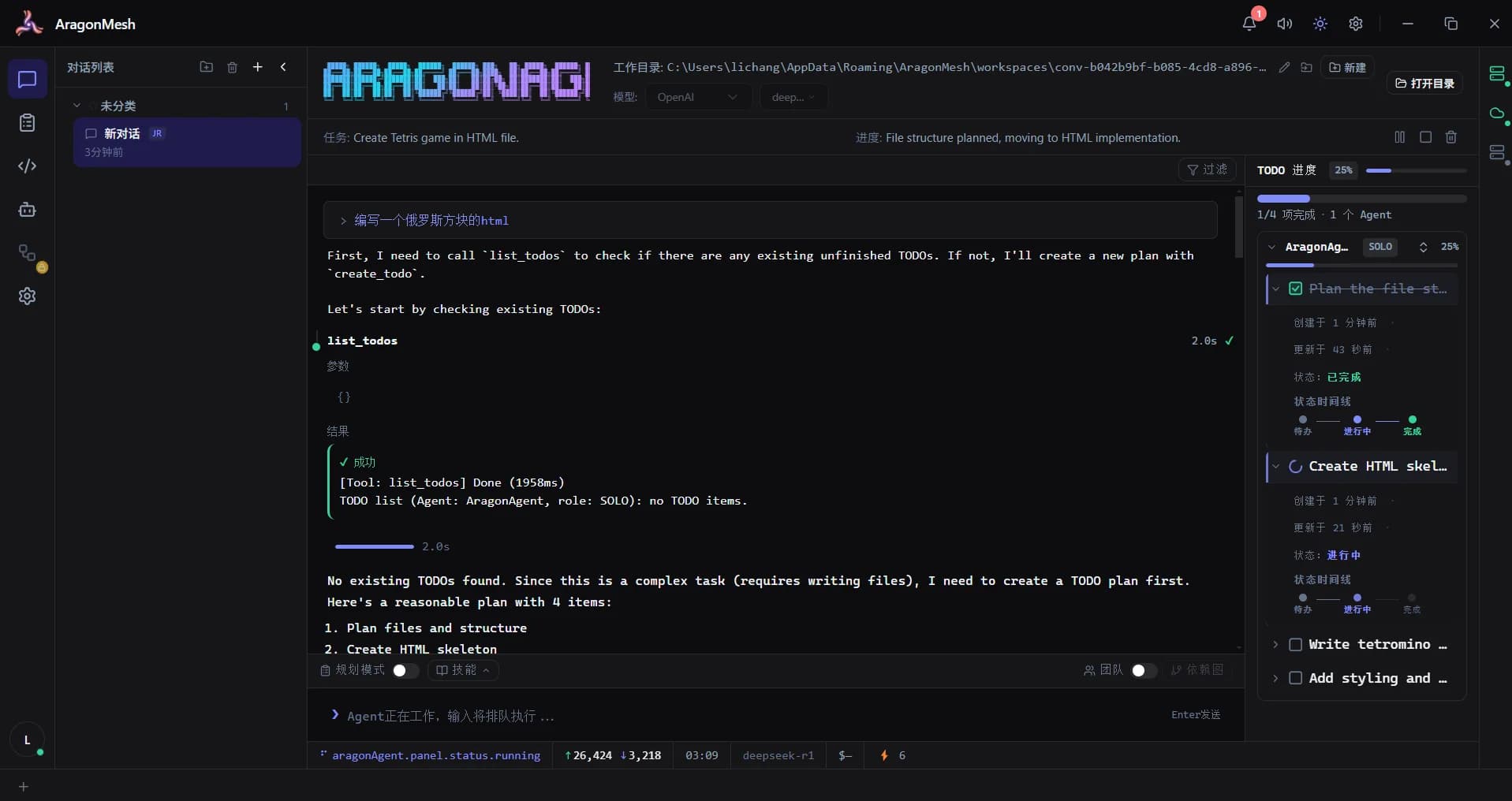
Task: Toggle the 规划模式 planning mode switch
Action: pyautogui.click(x=405, y=670)
